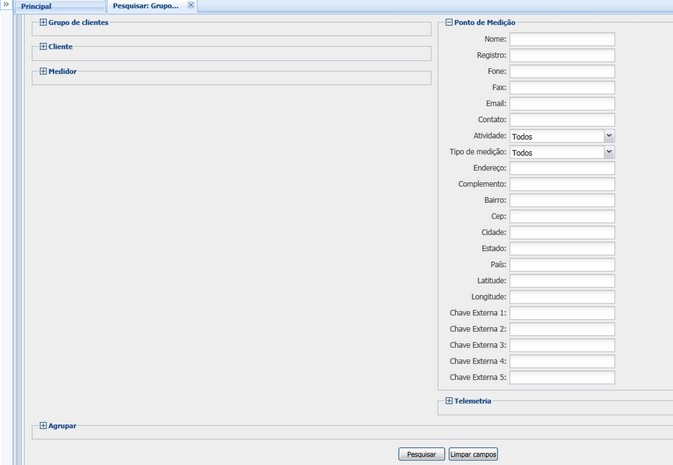The height and width of the screenshot is (465, 673).
Task: Expand the collapsed sidebar with double arrow
Action: point(6,5)
